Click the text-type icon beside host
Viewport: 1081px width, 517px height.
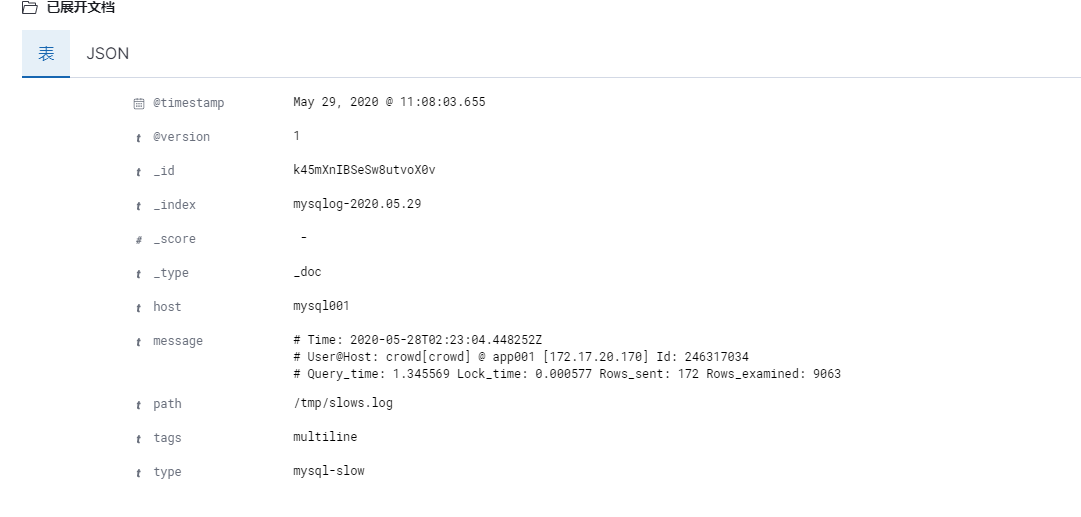139,308
